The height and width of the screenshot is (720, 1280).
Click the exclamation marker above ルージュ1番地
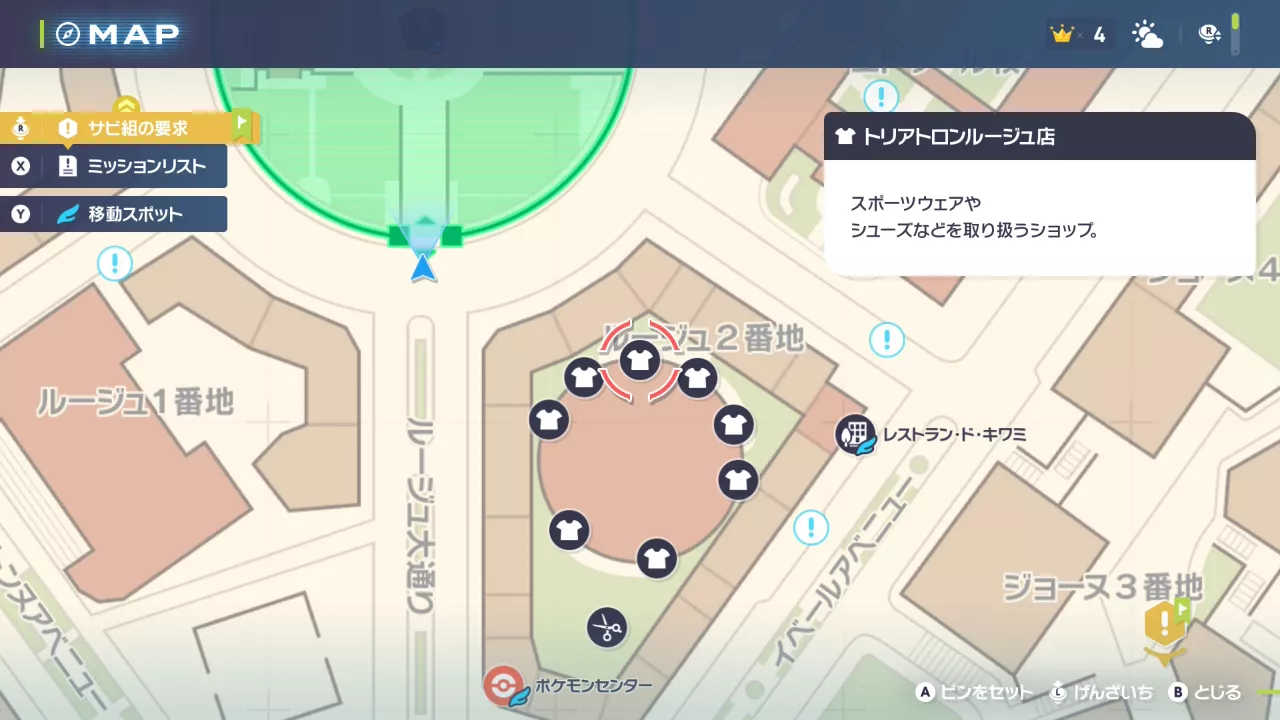(x=115, y=263)
